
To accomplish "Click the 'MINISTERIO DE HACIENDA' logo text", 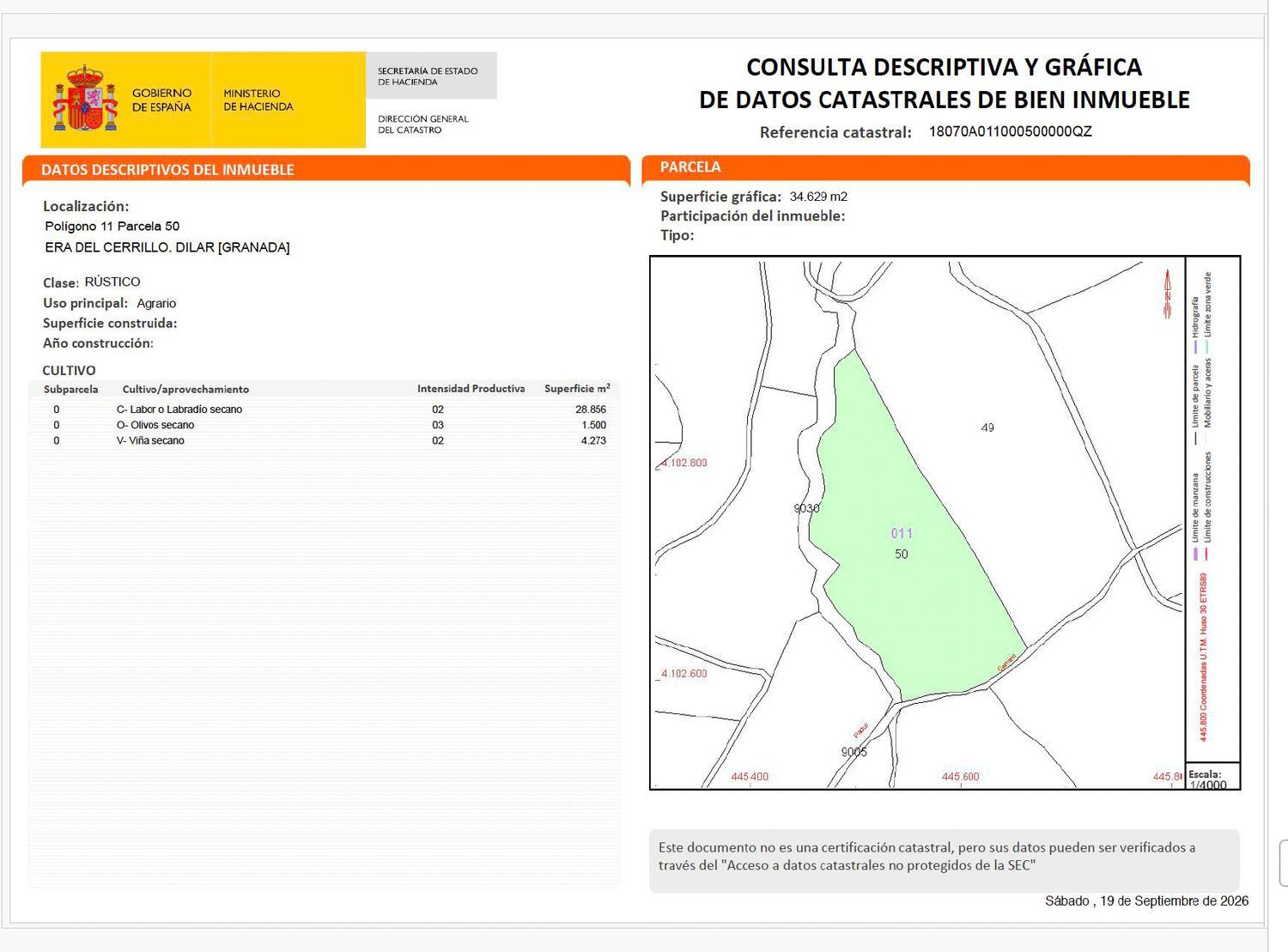I will [258, 100].
